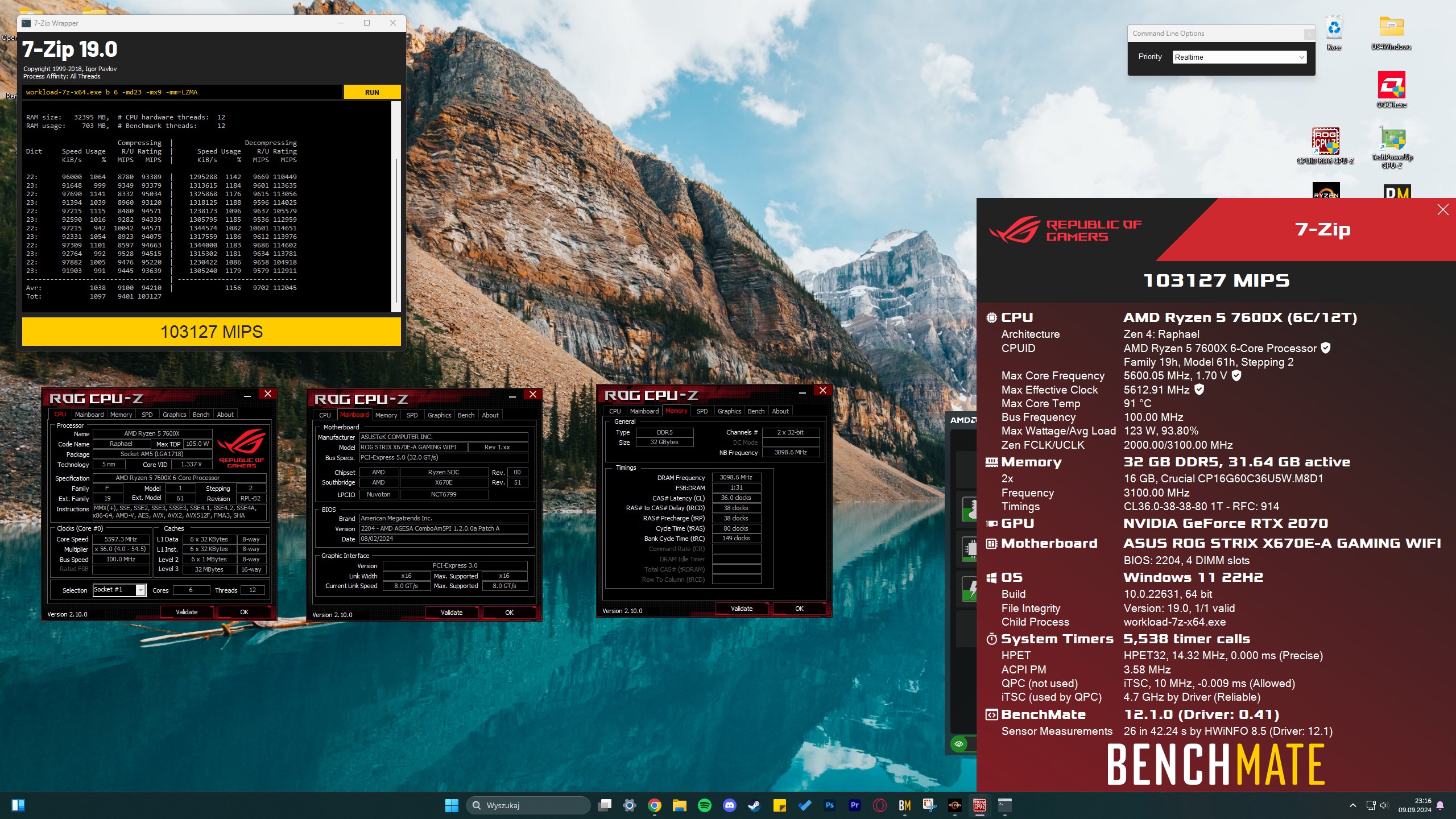Open Graphics tab in the CPU-tab CPU-Z window

pos(174,415)
